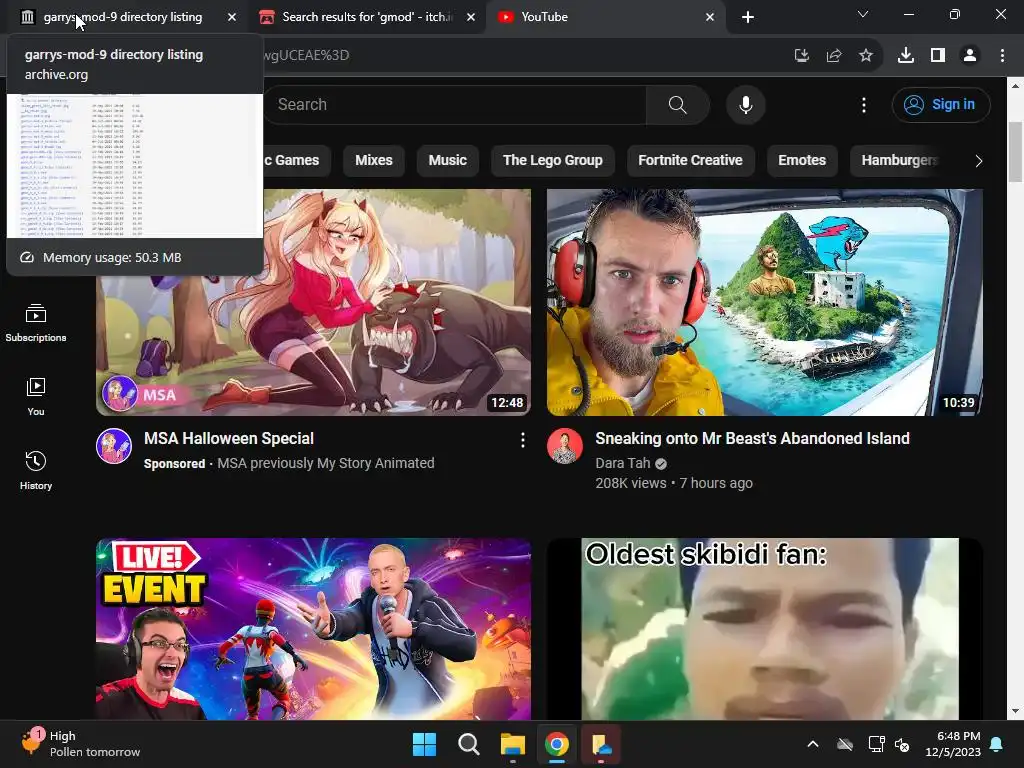Click the MSA channel avatar

pyautogui.click(x=114, y=446)
